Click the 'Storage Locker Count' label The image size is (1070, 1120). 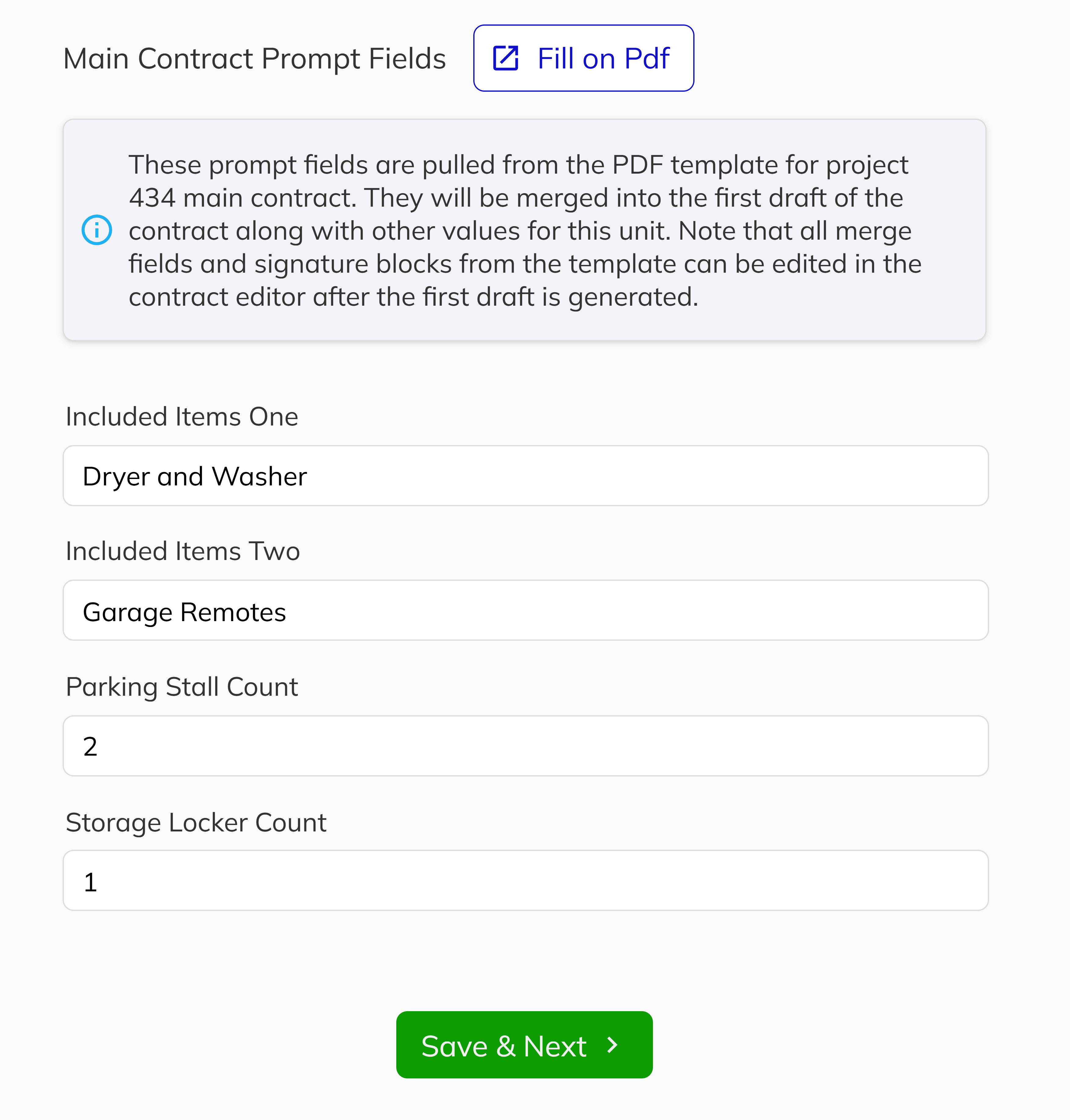(196, 822)
